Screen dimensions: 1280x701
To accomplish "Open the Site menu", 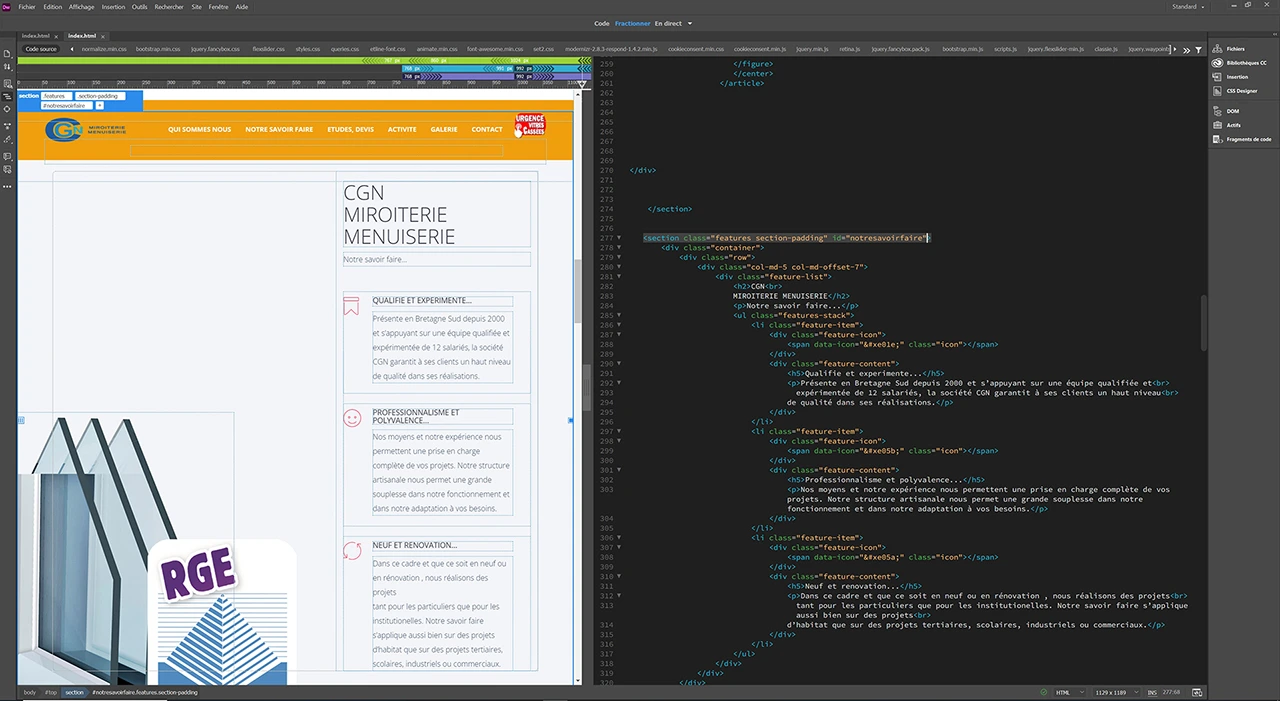I will click(196, 6).
